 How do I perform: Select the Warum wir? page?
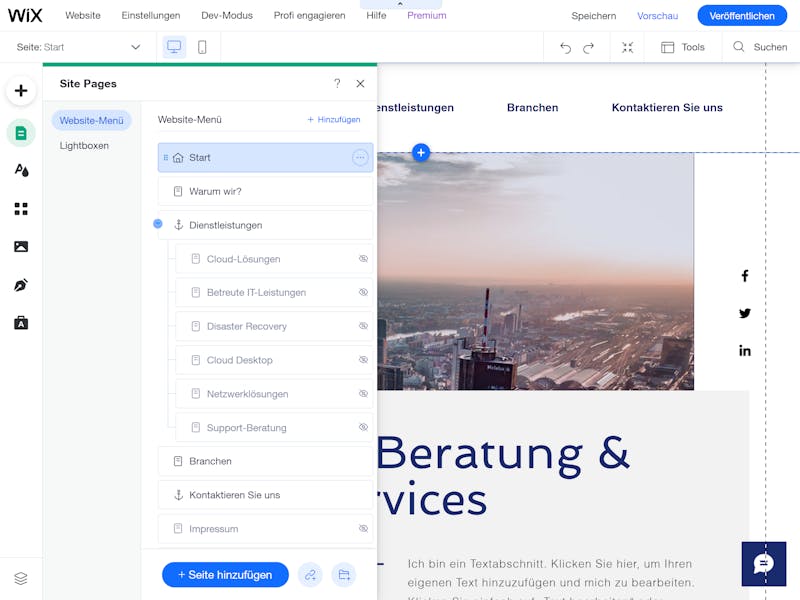(x=265, y=191)
